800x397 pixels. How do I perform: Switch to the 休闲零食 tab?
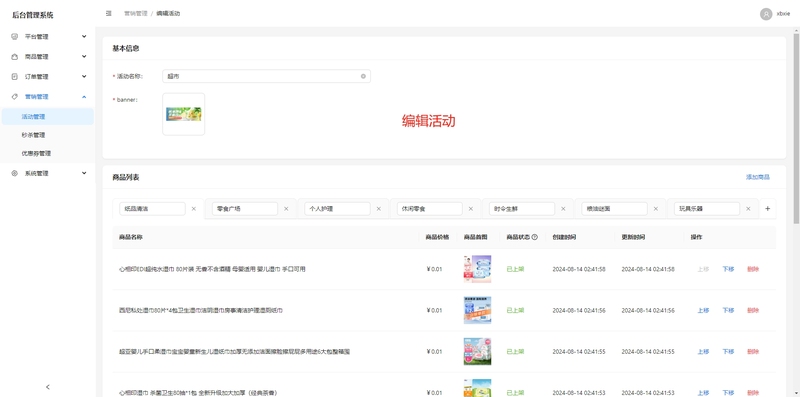click(x=430, y=209)
